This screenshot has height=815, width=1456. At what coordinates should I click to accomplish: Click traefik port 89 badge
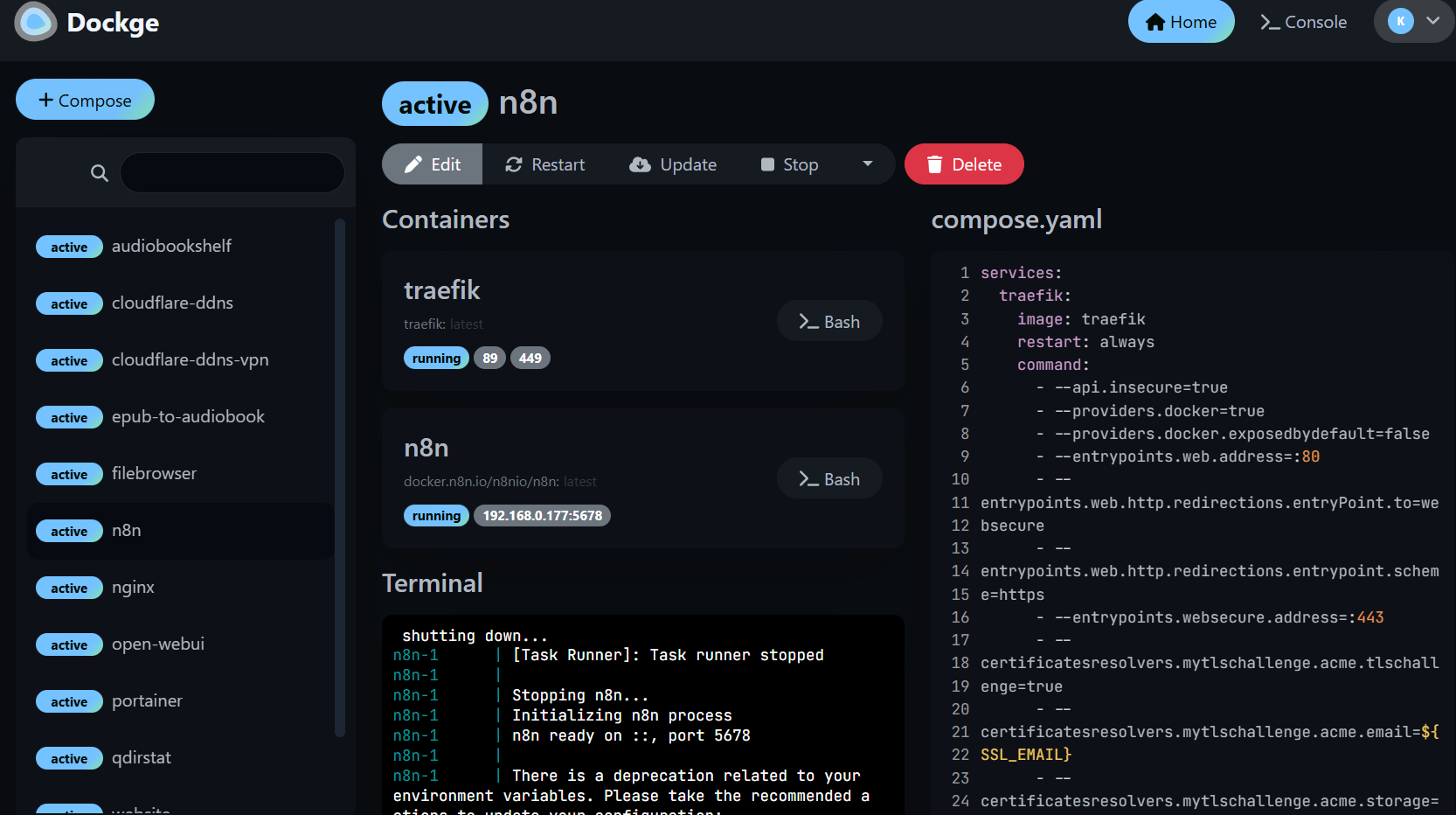[x=490, y=359]
